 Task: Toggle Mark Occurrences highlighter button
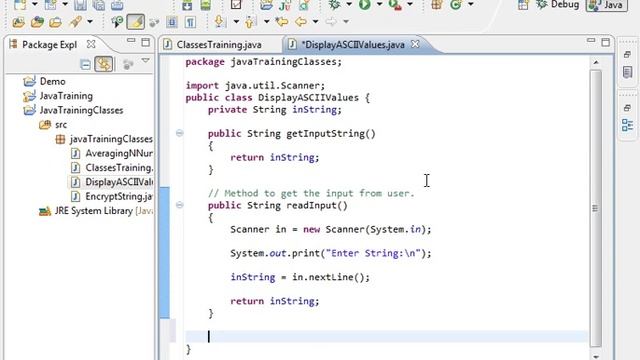[136, 22]
